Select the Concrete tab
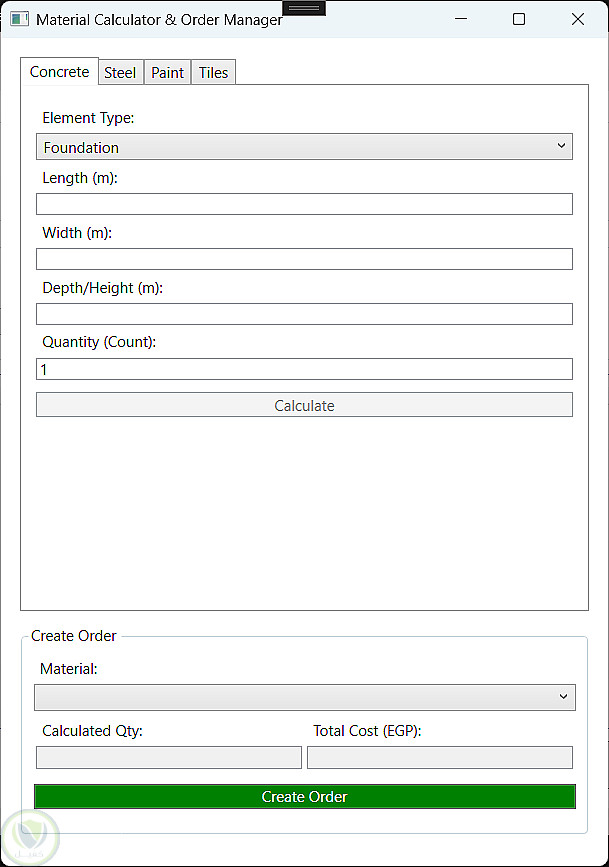The width and height of the screenshot is (609, 867). tap(59, 71)
